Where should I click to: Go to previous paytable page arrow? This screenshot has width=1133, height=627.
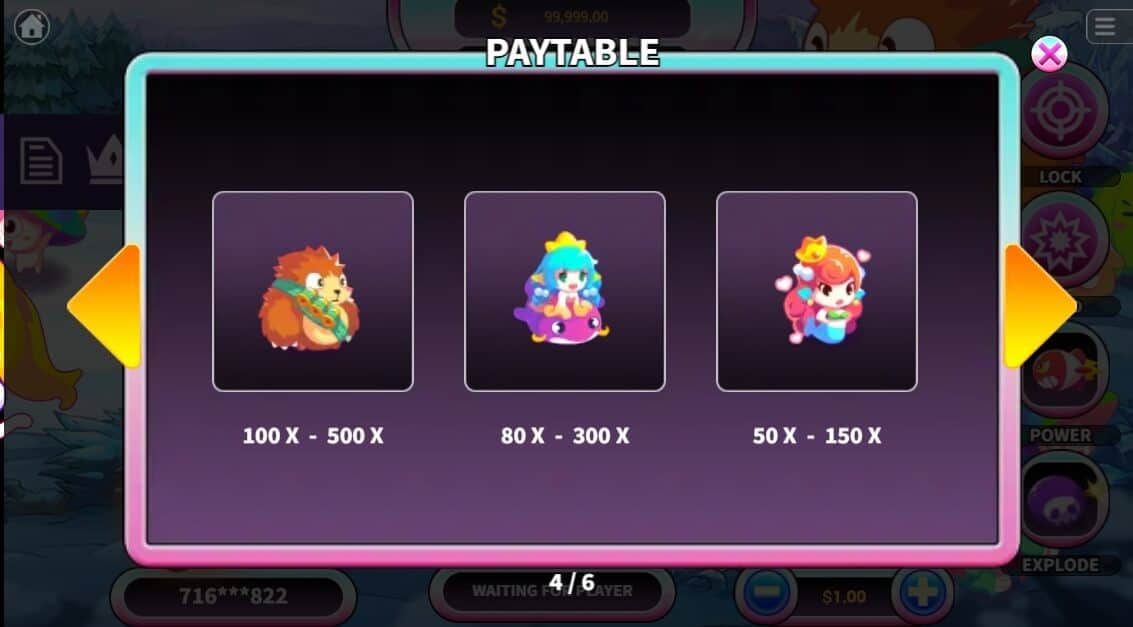(x=105, y=306)
